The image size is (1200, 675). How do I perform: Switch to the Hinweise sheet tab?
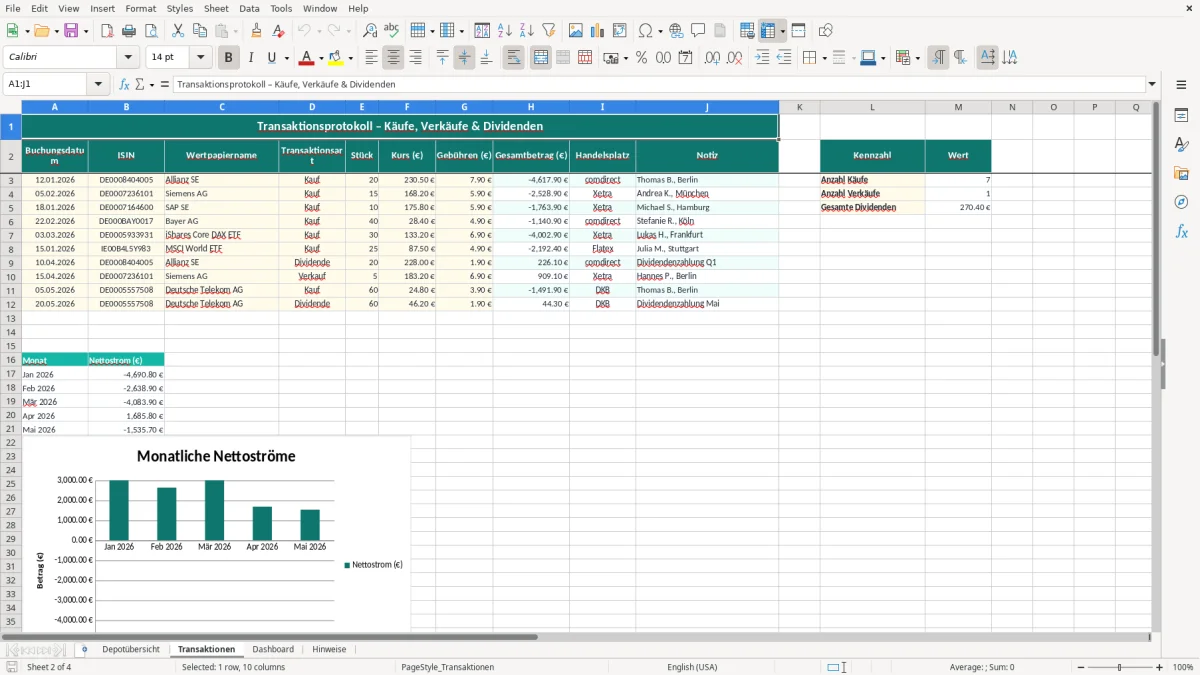point(329,649)
